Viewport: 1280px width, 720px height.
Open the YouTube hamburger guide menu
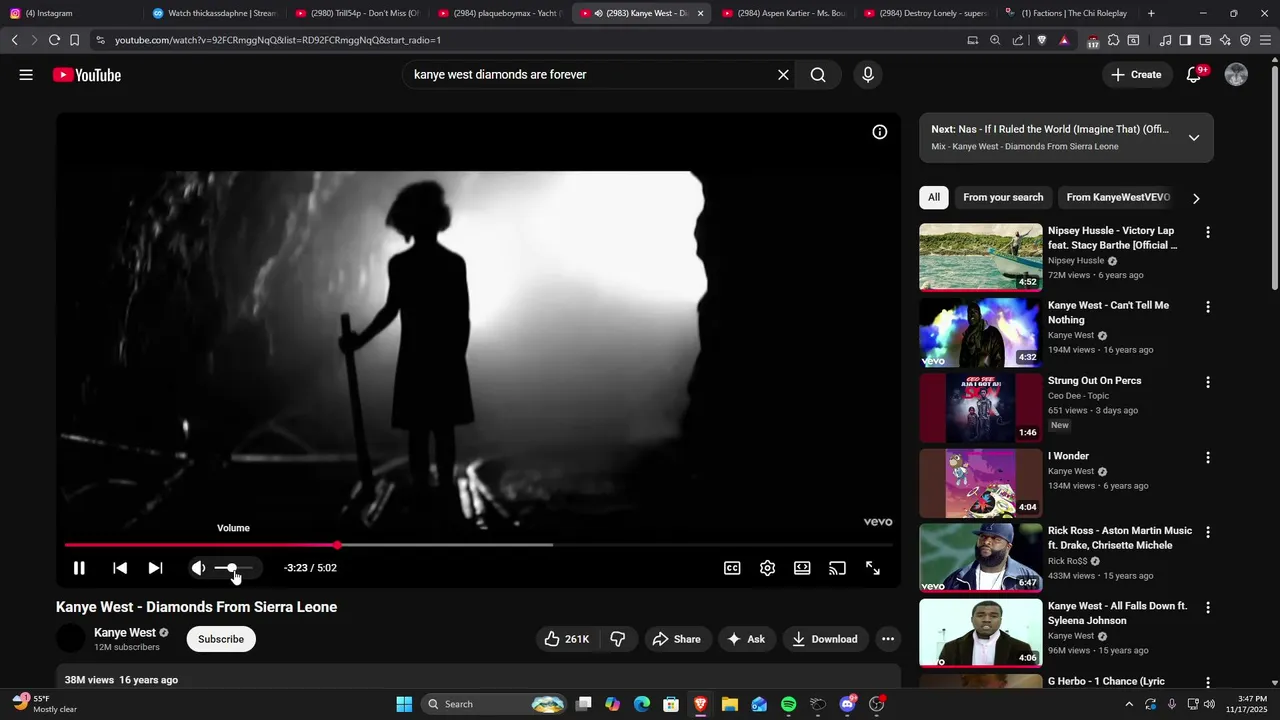coord(26,75)
